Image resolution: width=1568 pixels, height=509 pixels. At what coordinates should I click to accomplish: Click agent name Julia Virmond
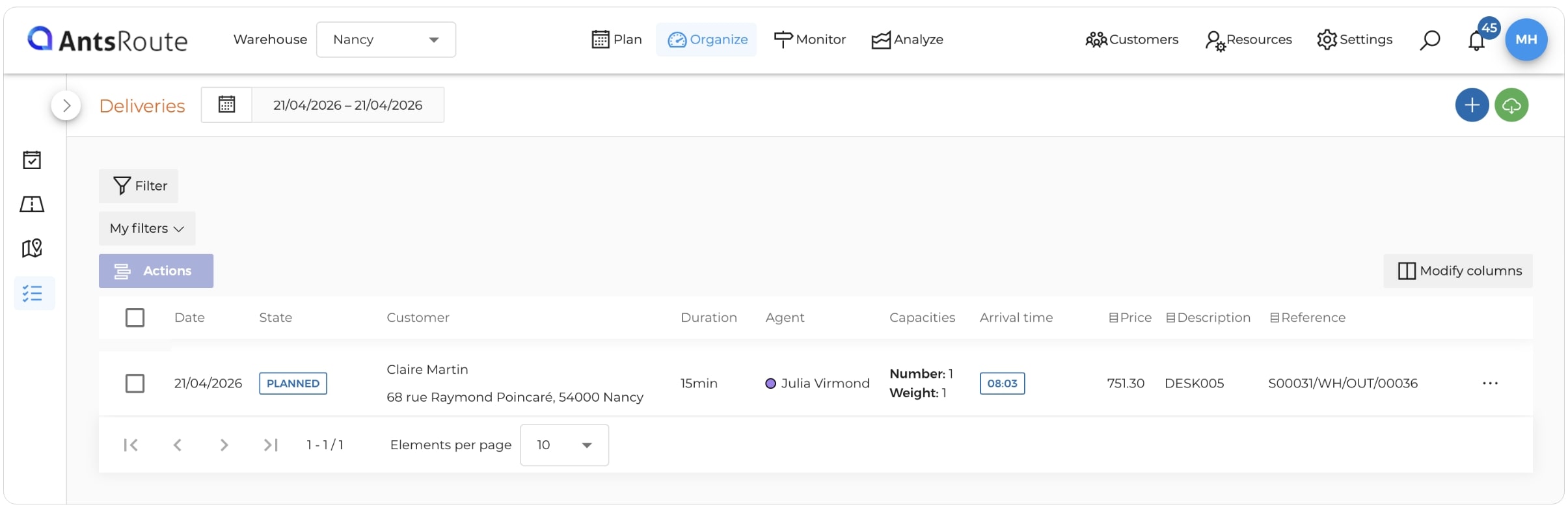(825, 384)
